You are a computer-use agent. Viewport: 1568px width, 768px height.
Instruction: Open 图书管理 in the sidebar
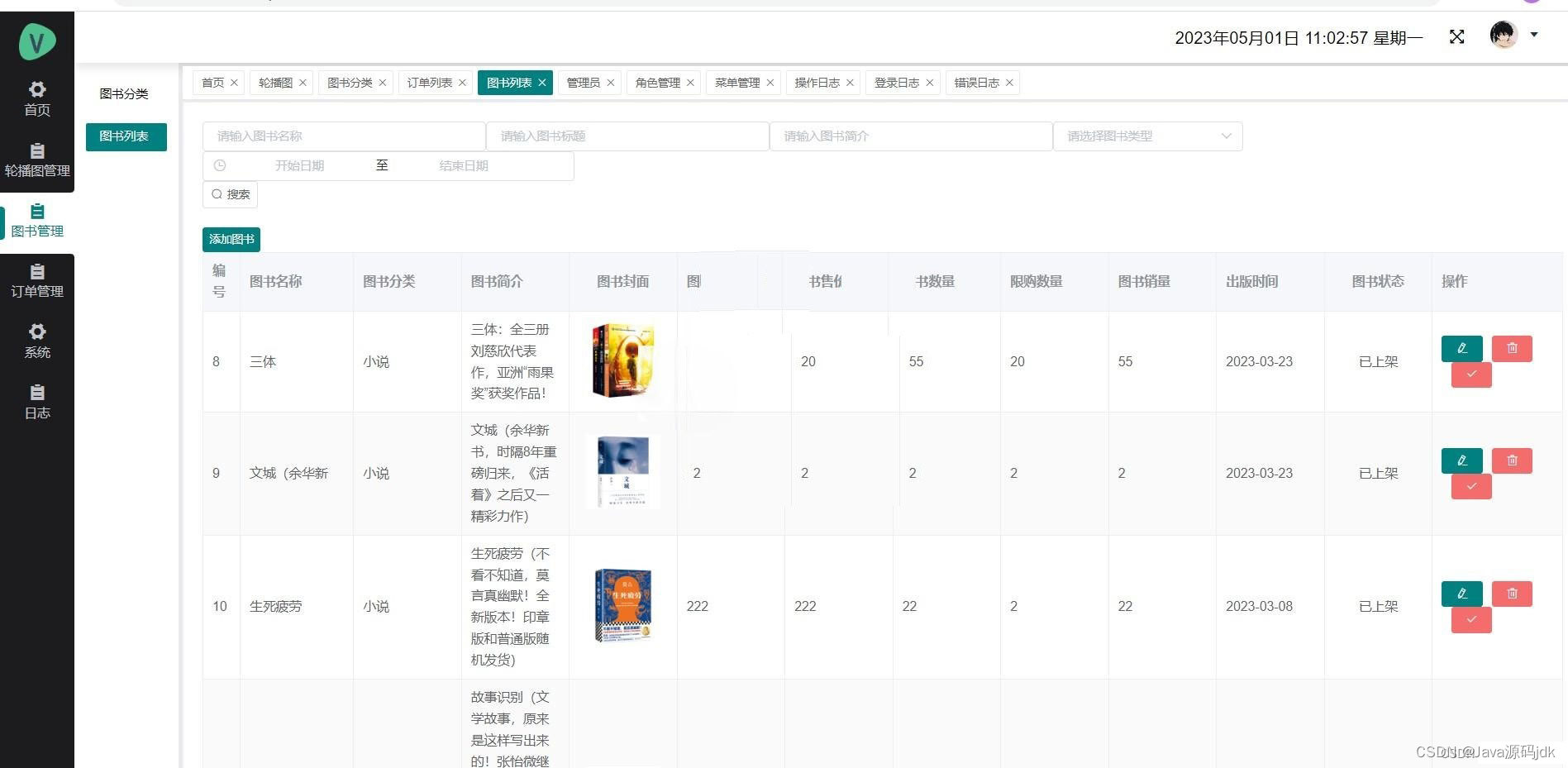point(37,222)
